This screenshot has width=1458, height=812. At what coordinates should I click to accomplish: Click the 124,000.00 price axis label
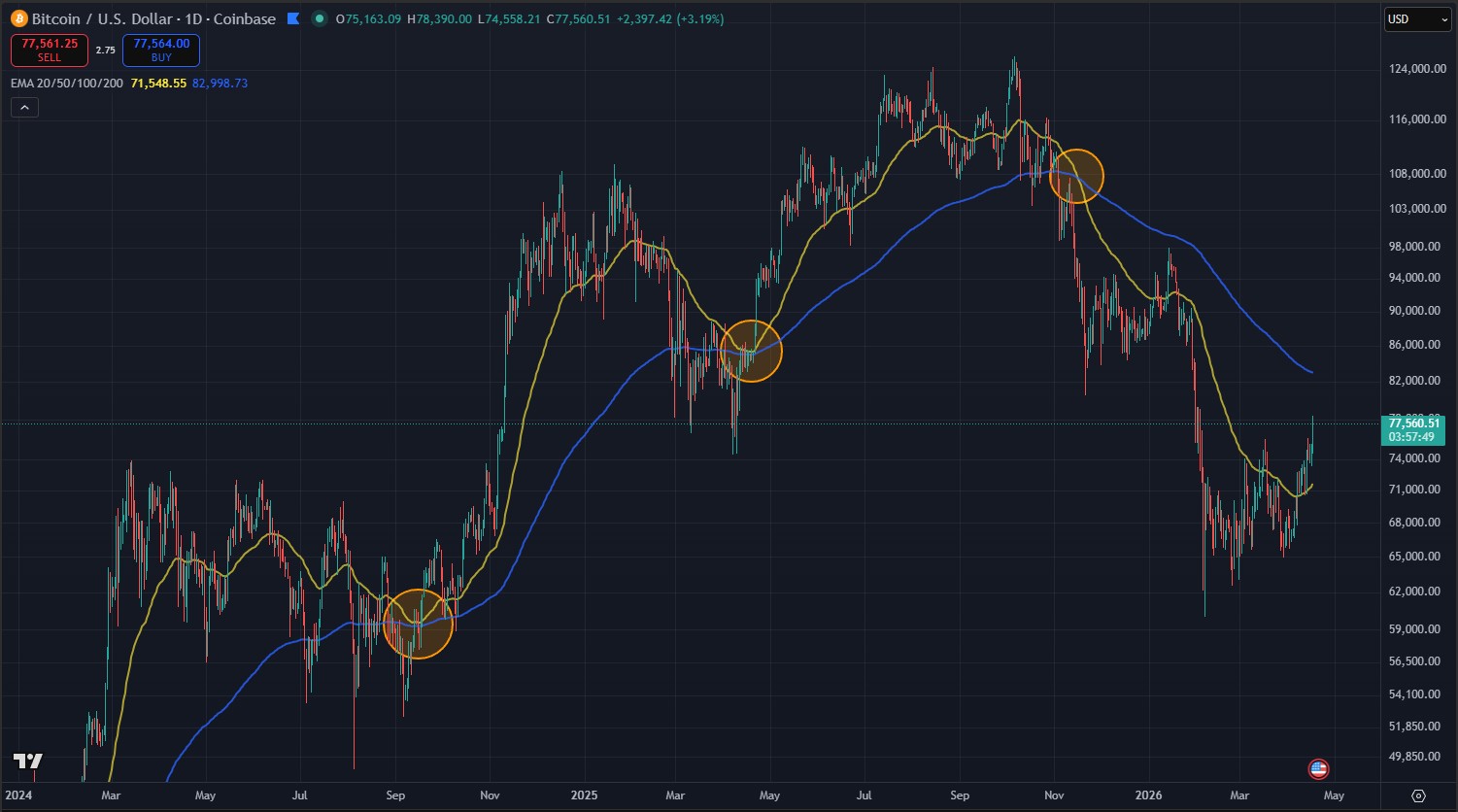[1416, 69]
